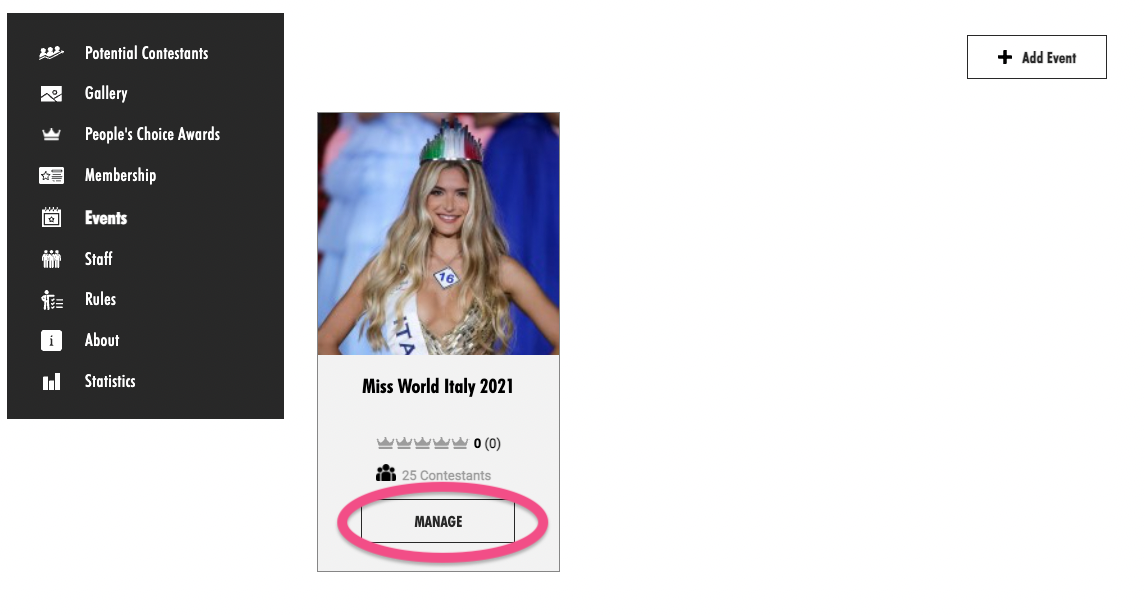
Task: Click the Events calendar icon
Action: coord(51,217)
